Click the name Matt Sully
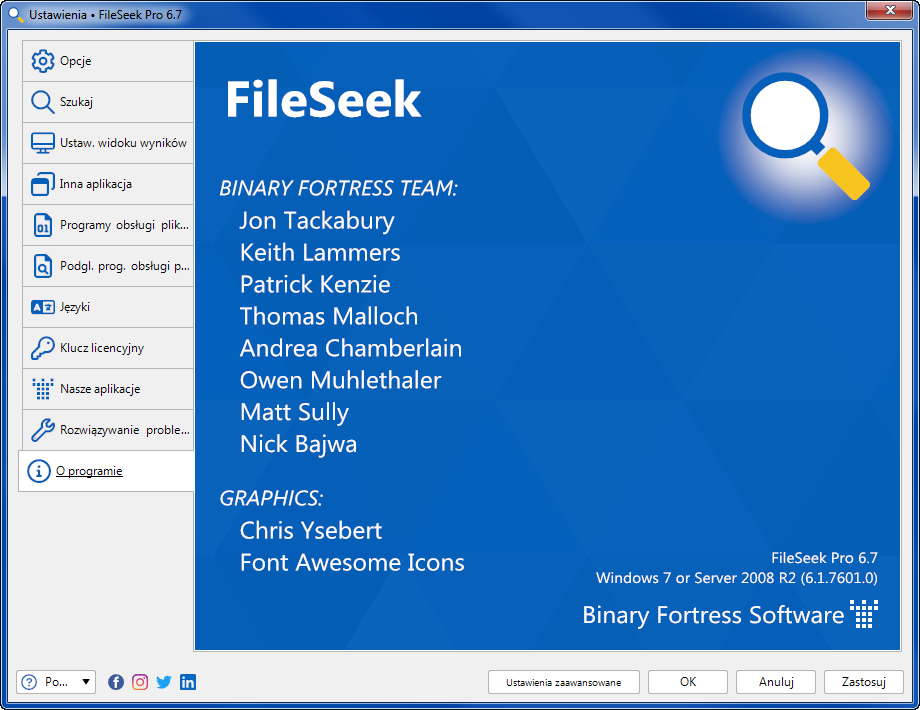This screenshot has height=710, width=920. [295, 413]
